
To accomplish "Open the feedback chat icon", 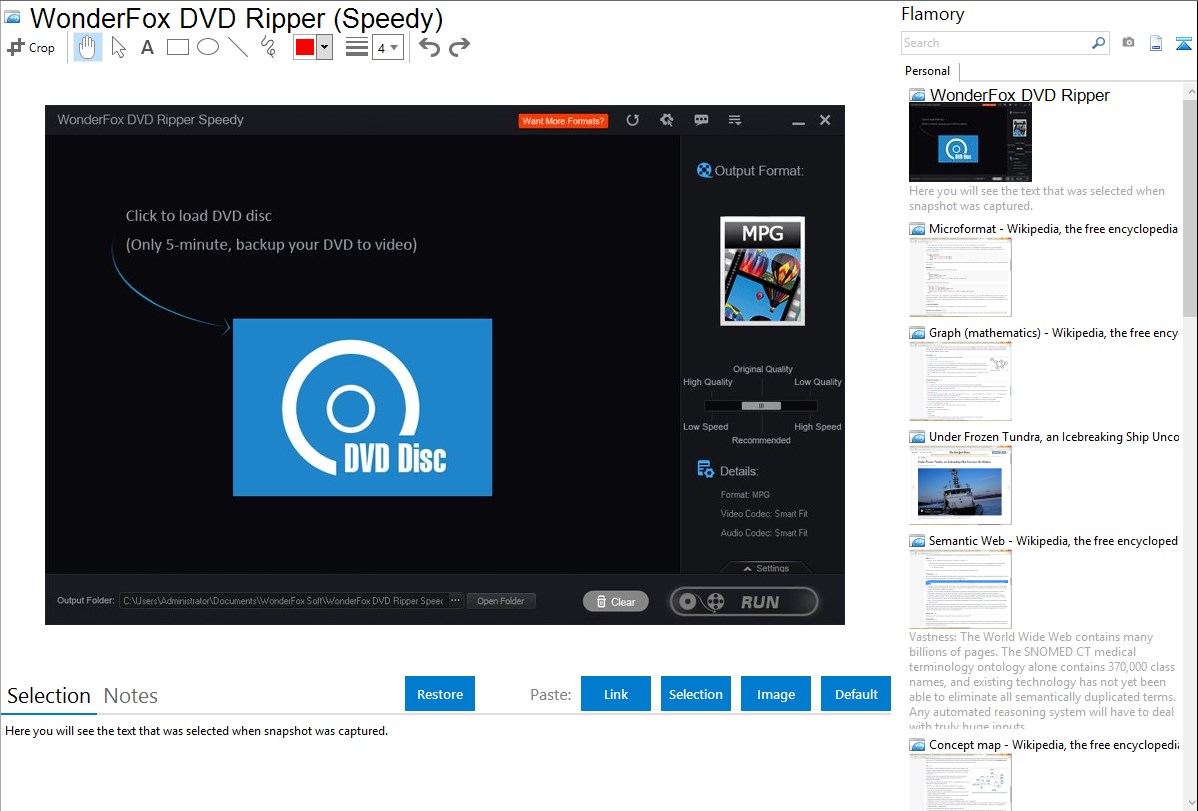I will [701, 120].
